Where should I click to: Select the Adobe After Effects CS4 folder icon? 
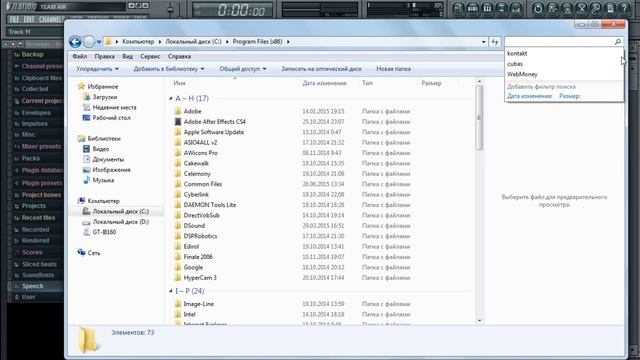[178, 122]
